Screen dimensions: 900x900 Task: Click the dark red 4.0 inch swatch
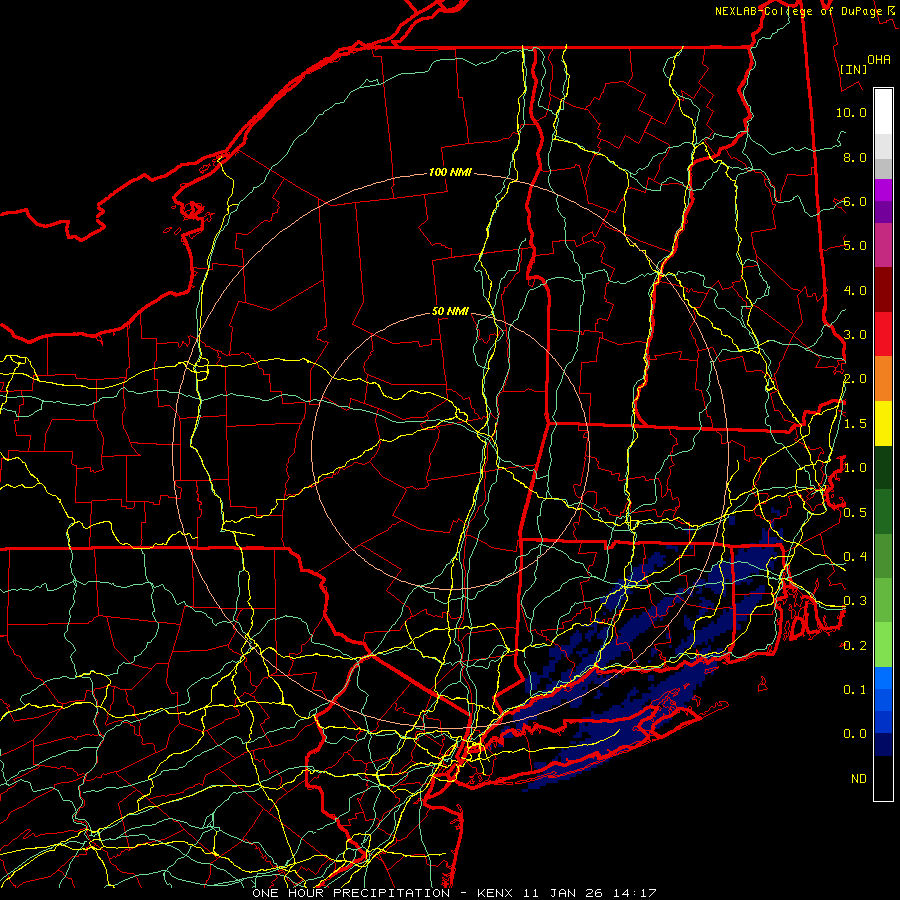(x=883, y=290)
